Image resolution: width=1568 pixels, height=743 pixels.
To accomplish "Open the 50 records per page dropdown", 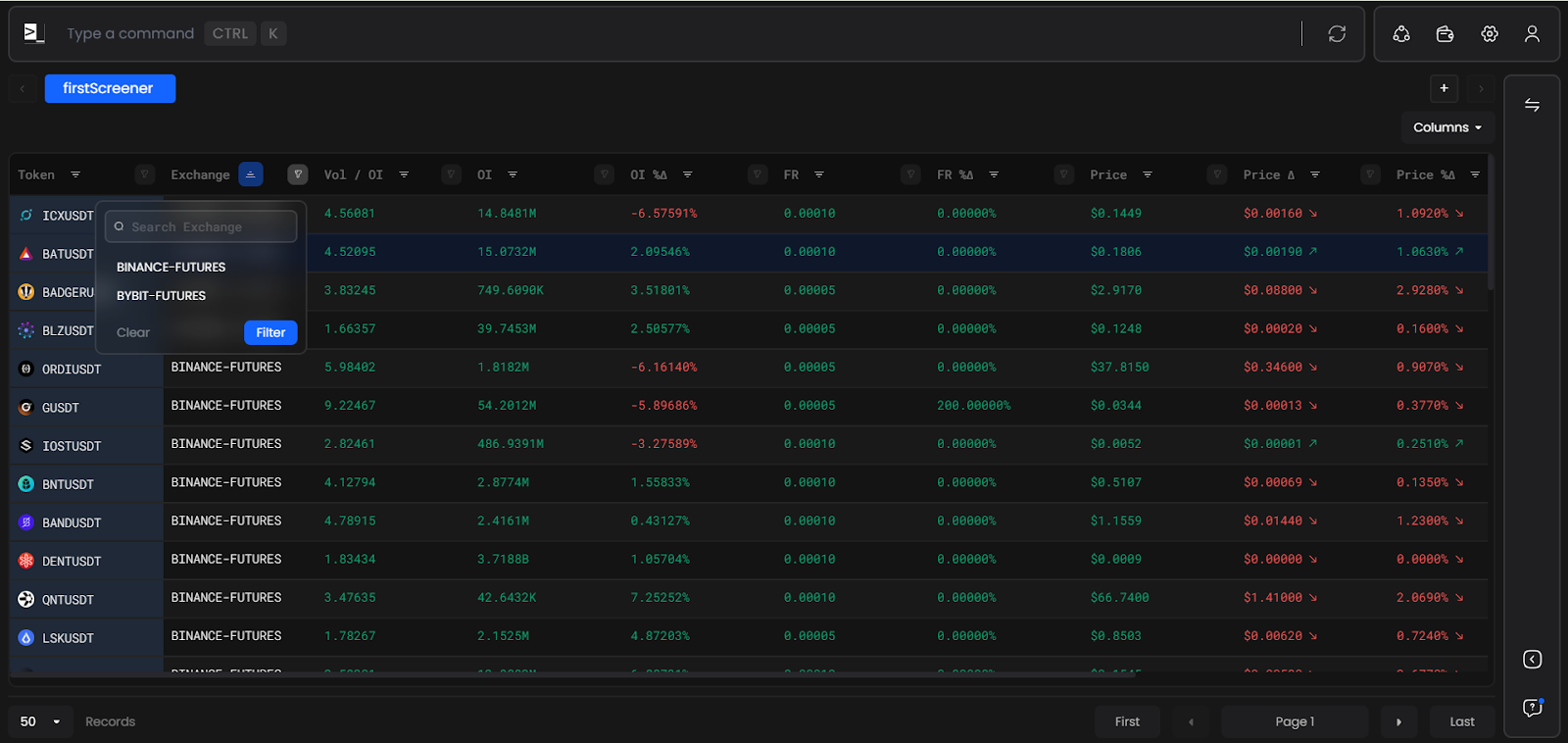I will [x=39, y=721].
